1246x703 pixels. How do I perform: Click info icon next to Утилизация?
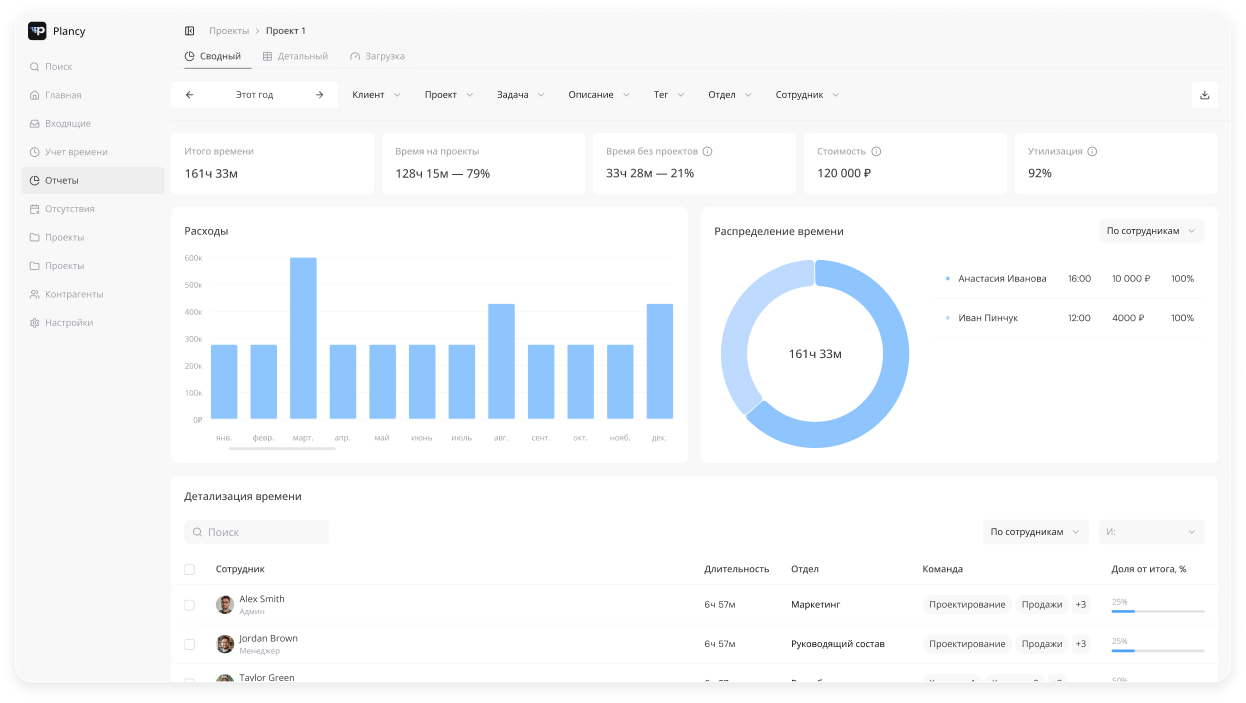(x=1092, y=152)
